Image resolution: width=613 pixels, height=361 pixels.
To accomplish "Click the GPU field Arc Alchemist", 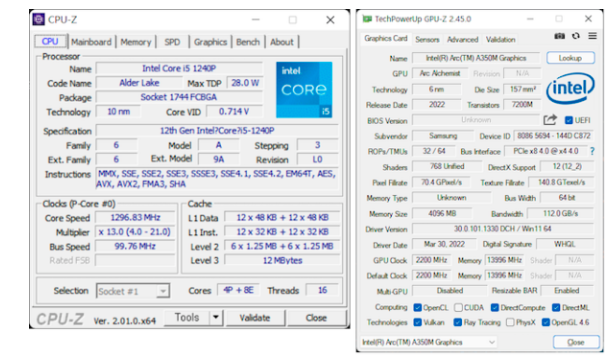I will point(440,73).
